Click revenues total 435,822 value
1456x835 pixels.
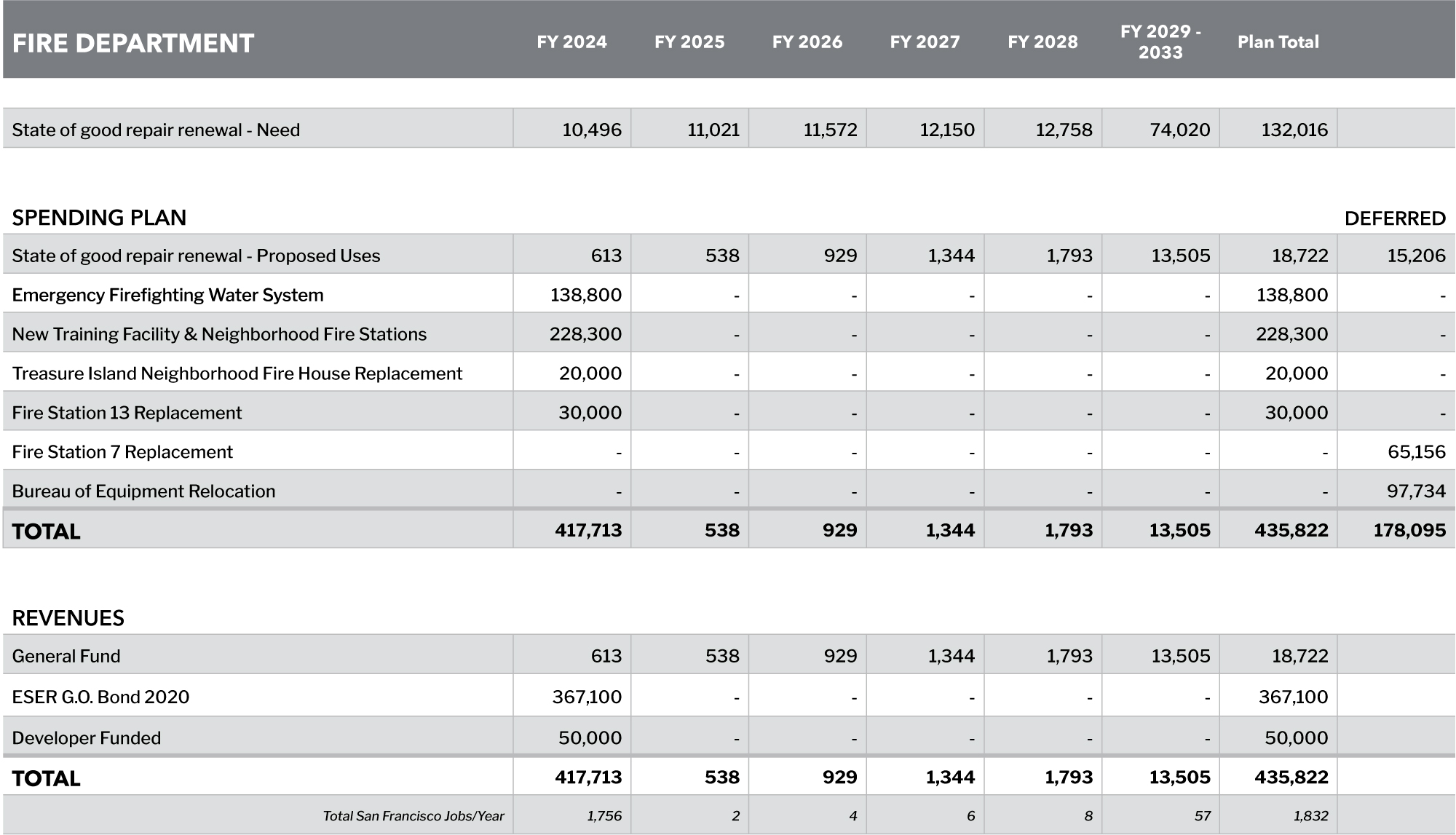(1291, 777)
